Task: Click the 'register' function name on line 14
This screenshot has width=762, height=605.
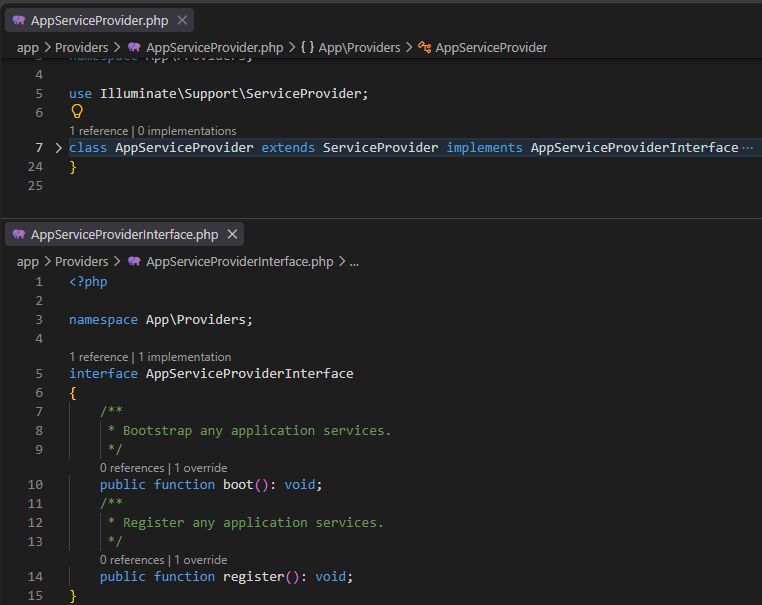Action: [x=254, y=576]
